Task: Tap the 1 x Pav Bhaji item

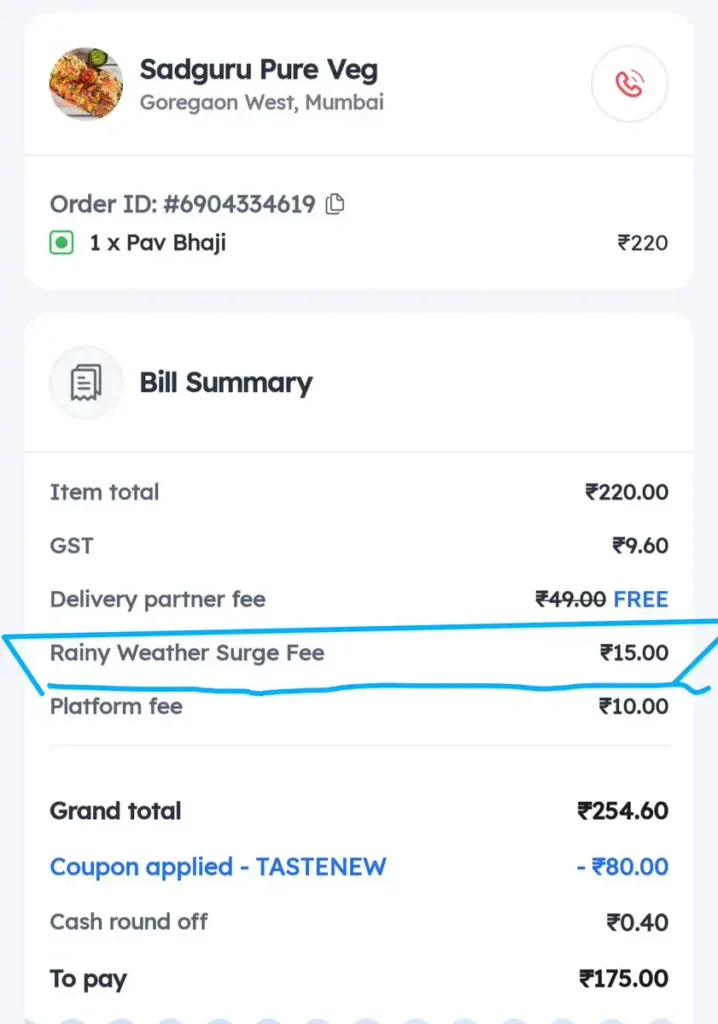Action: pos(157,243)
